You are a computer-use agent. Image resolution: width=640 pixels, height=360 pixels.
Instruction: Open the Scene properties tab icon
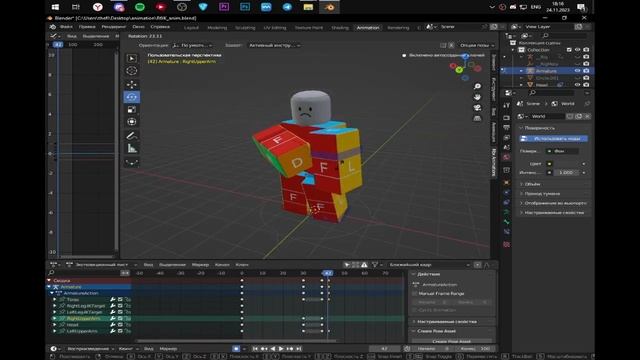click(507, 147)
